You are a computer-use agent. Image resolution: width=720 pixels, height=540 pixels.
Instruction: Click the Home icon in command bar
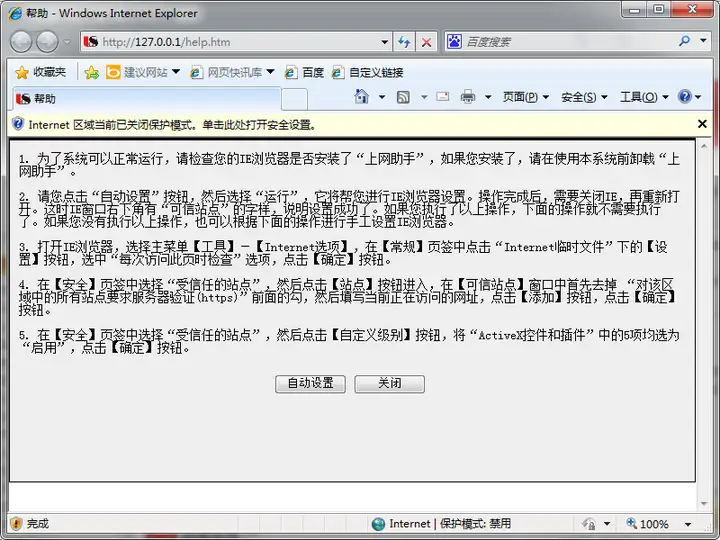362,96
